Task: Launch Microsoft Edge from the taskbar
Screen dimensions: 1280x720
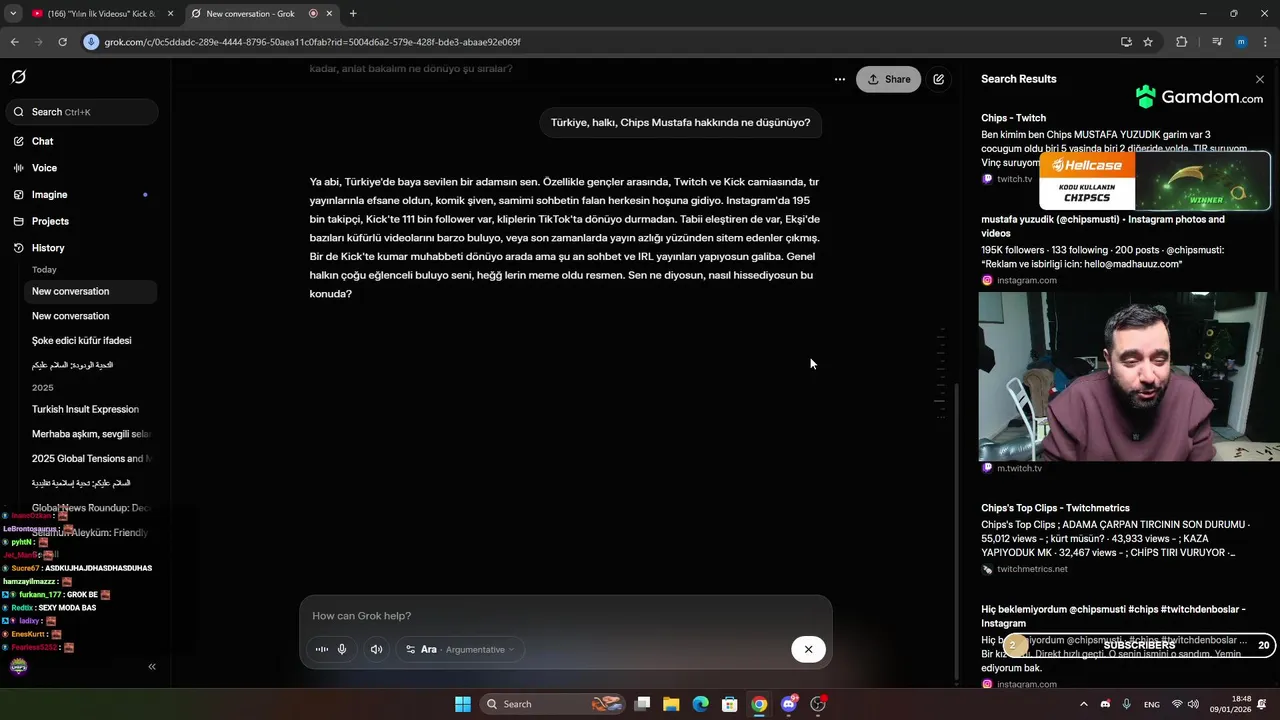Action: click(x=701, y=704)
